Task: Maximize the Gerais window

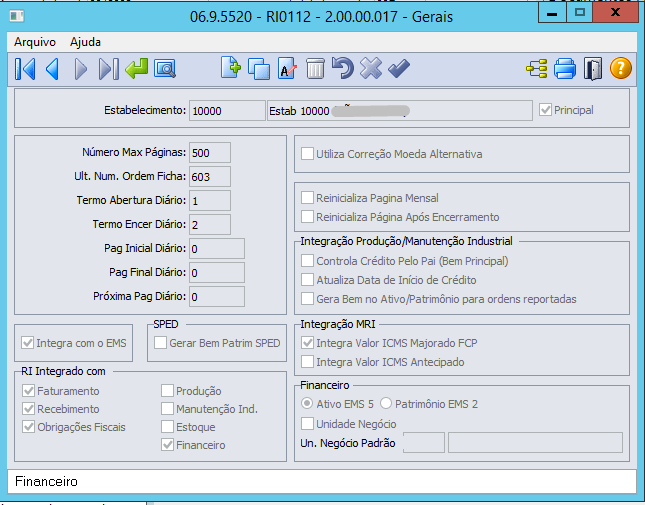Action: [580, 13]
